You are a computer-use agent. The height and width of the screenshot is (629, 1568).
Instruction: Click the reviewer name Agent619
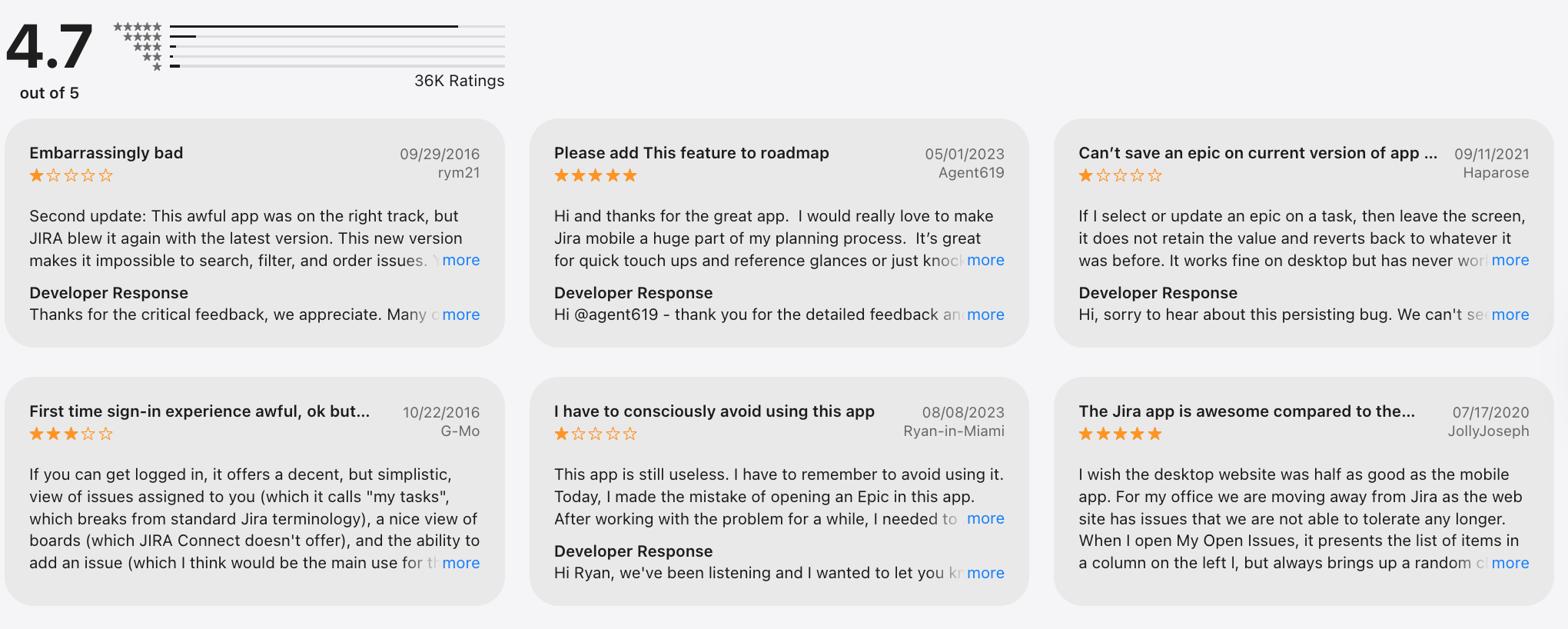point(970,172)
